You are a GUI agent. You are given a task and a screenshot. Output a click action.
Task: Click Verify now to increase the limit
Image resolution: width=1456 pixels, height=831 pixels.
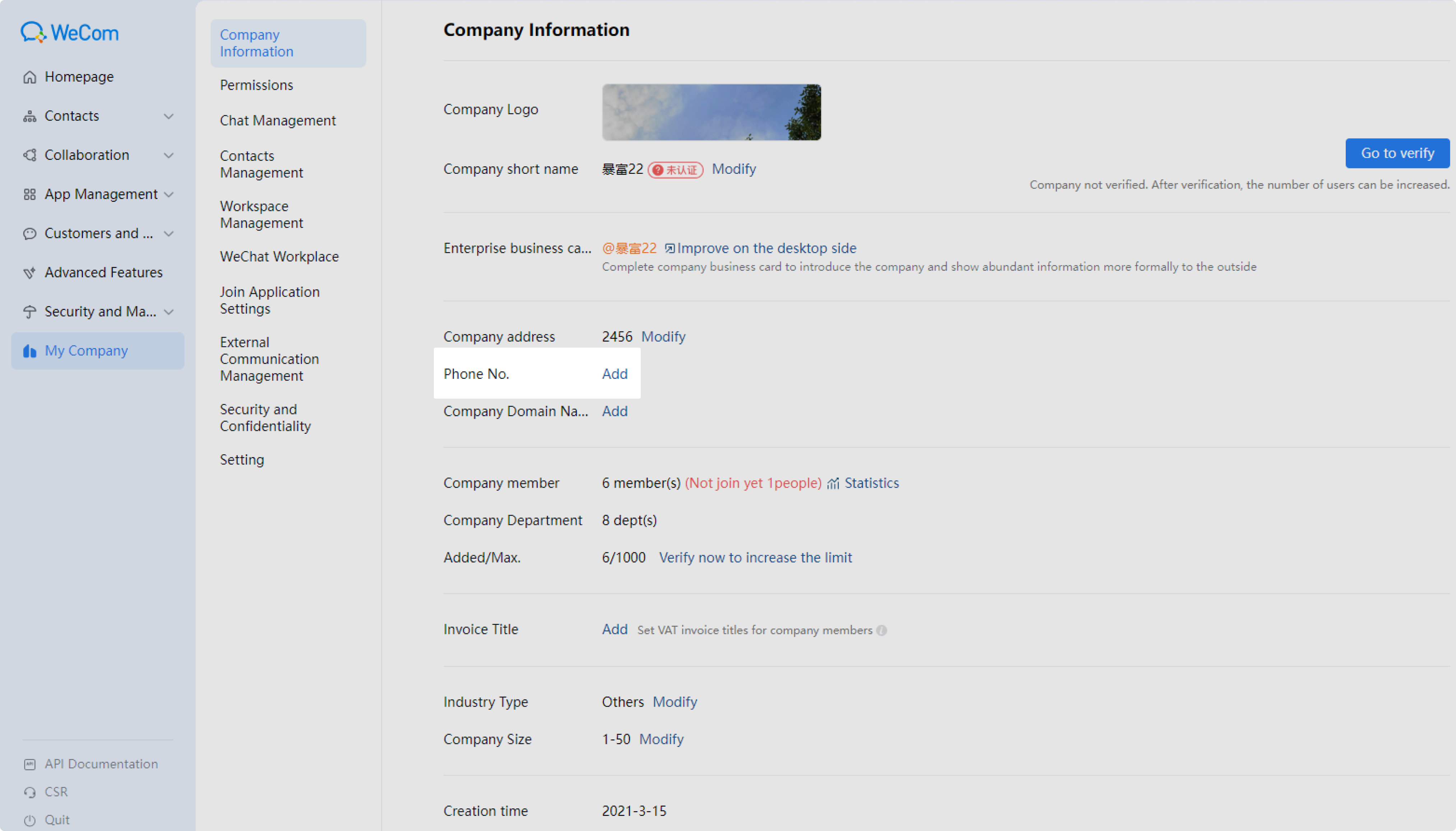coord(755,558)
